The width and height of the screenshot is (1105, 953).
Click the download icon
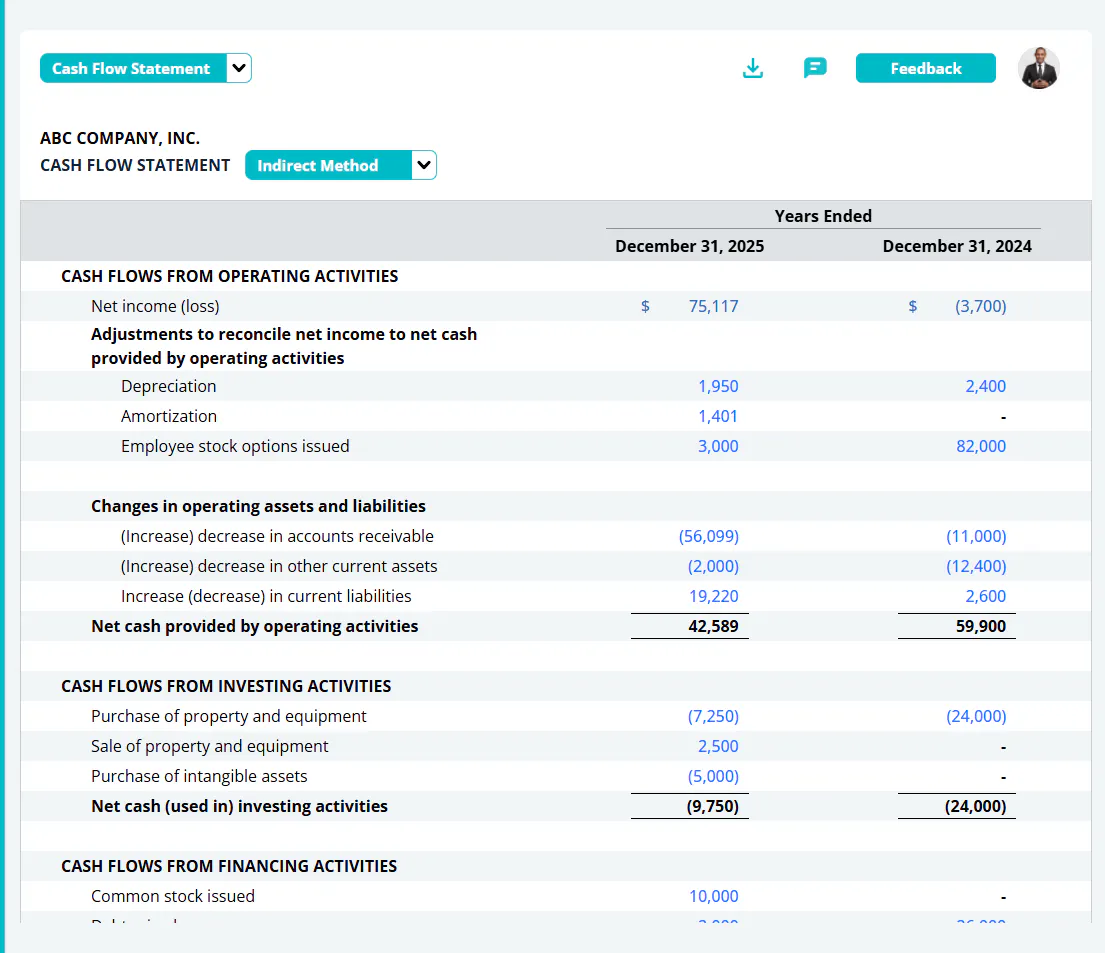(x=753, y=68)
